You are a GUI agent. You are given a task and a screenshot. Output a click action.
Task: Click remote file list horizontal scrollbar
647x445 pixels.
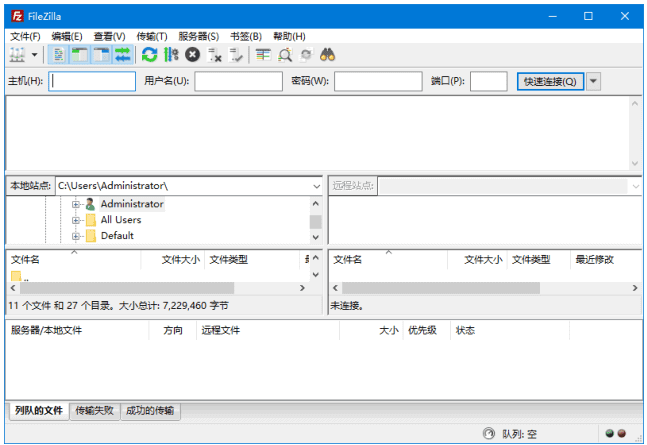click(440, 288)
